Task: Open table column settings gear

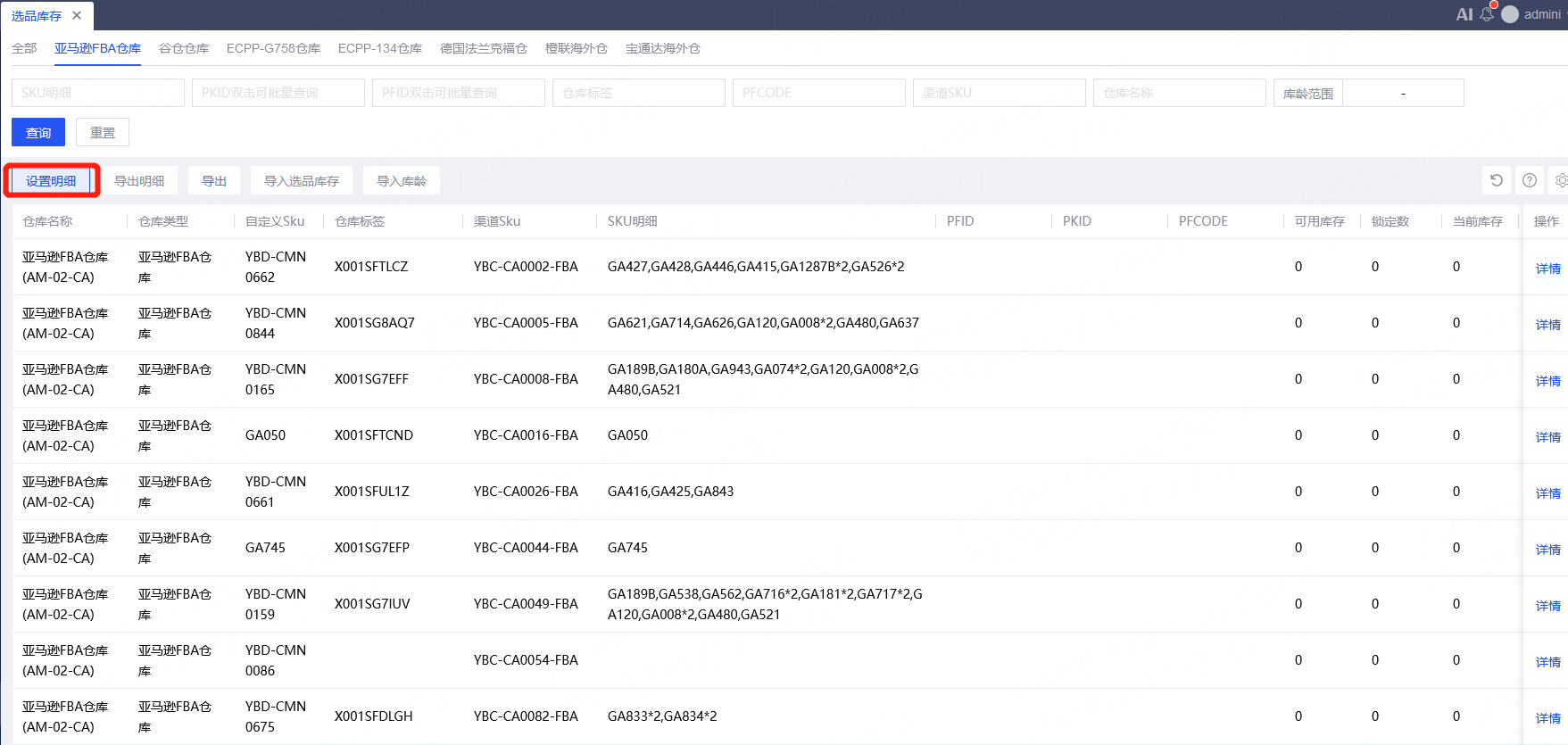Action: (1560, 180)
